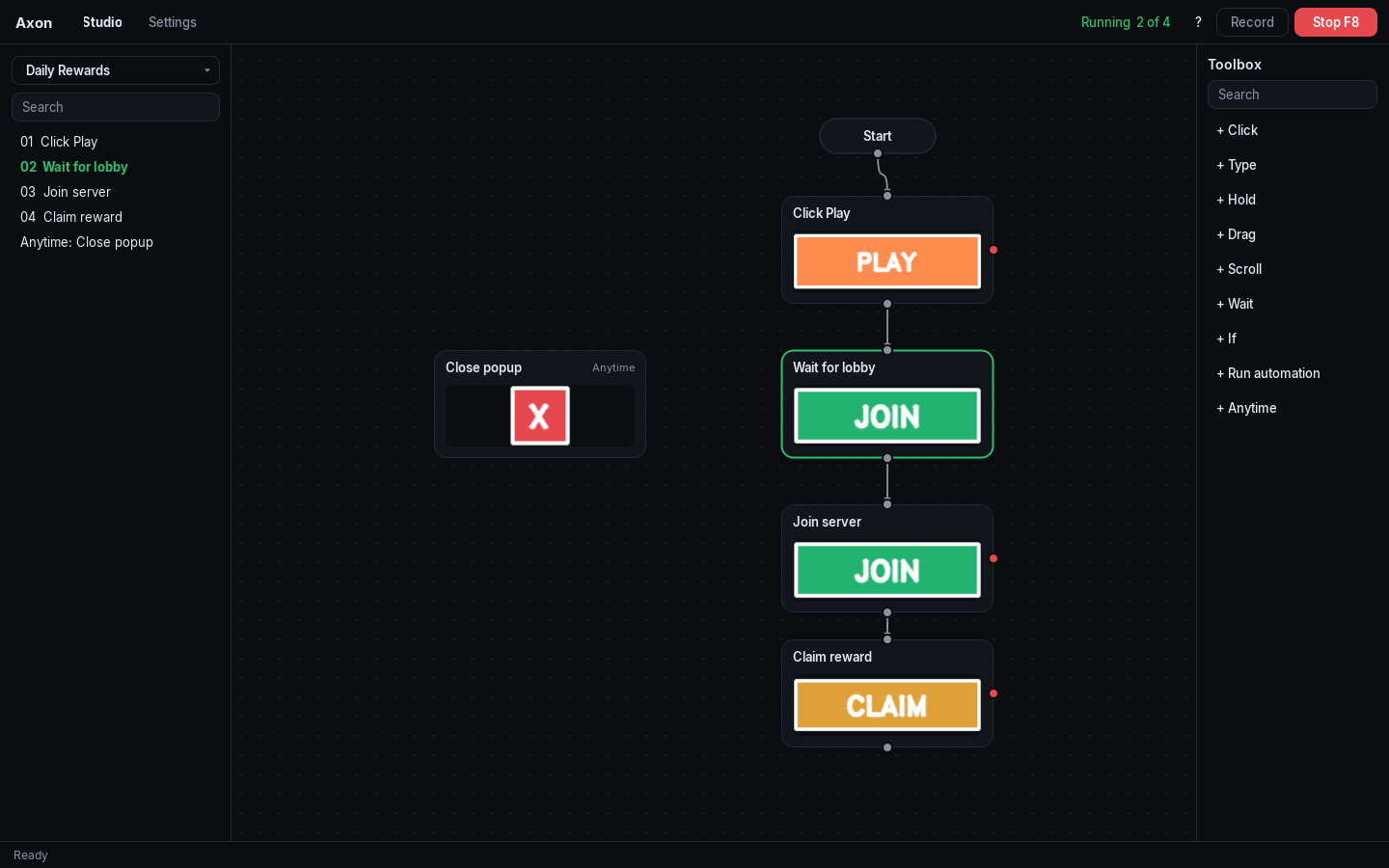Select the CLAIM image thumbnail
The height and width of the screenshot is (868, 1389).
[x=887, y=705]
